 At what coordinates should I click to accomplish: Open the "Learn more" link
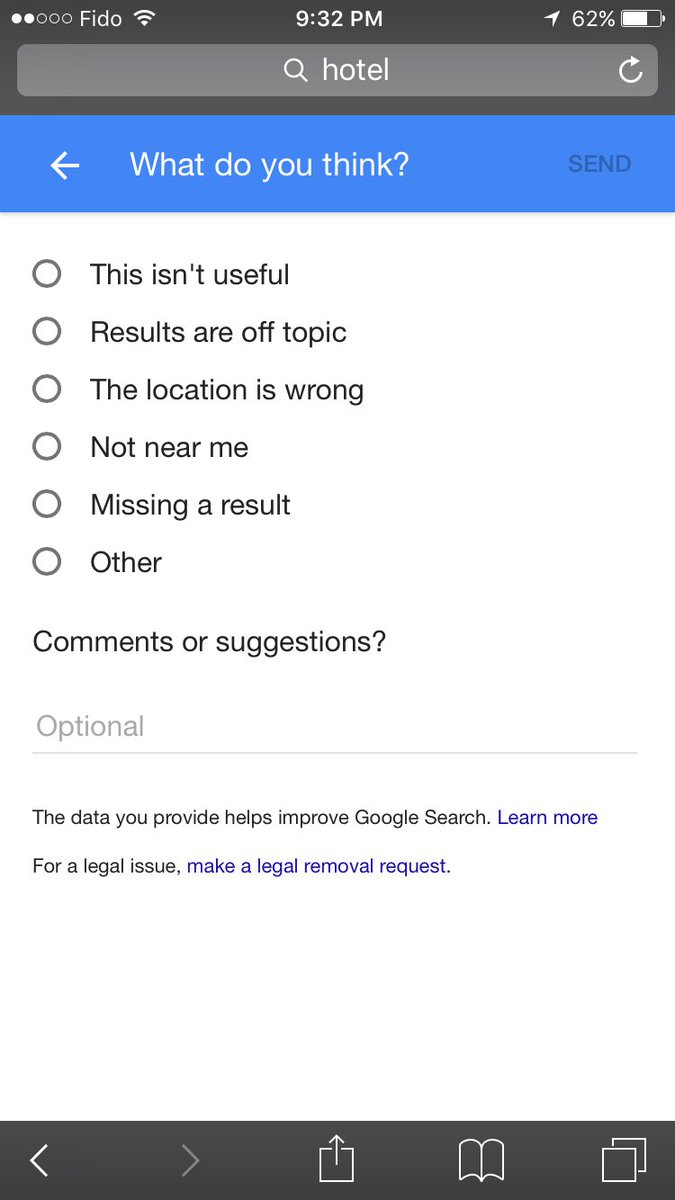click(x=547, y=818)
